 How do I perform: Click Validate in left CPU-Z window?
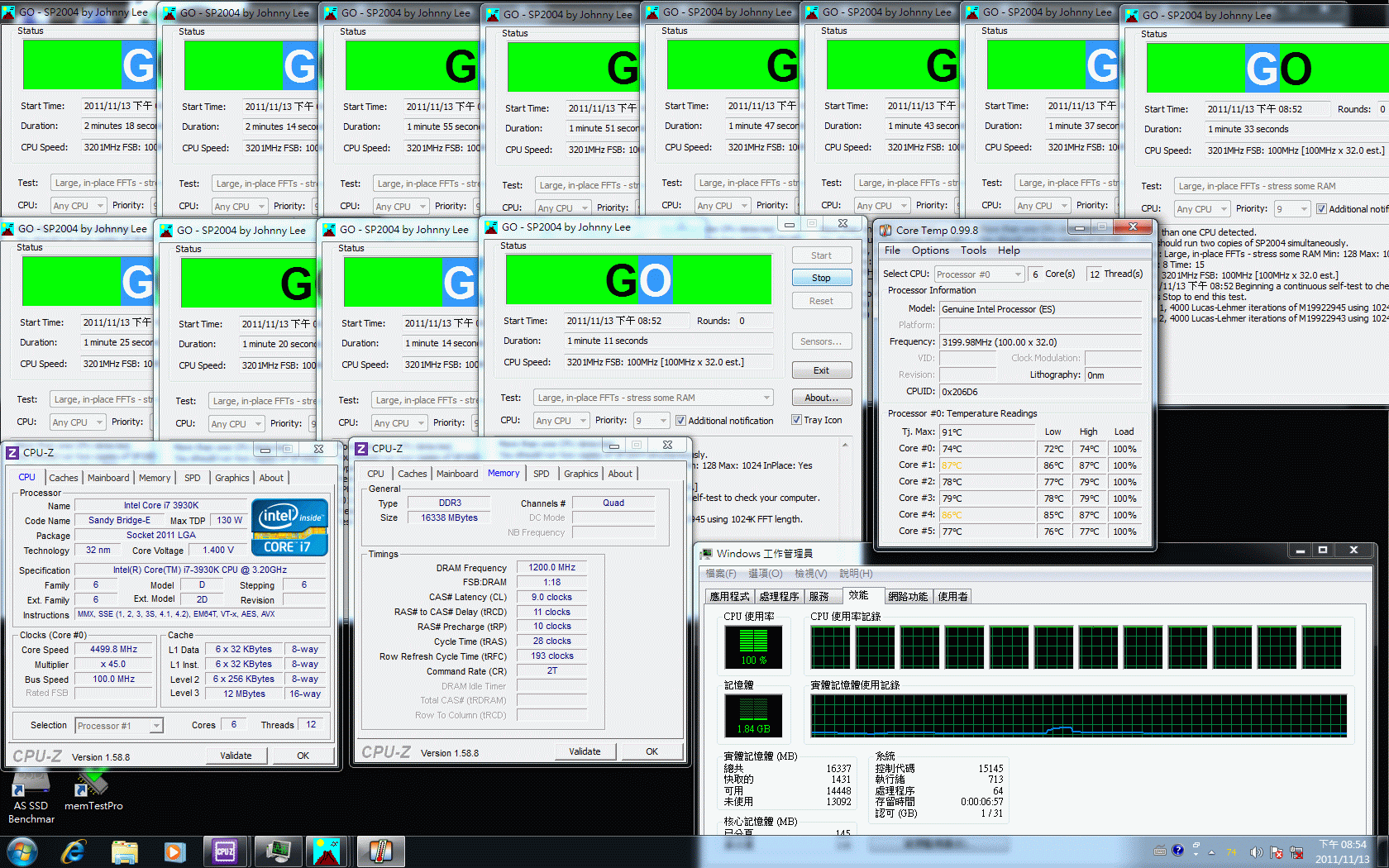point(236,756)
